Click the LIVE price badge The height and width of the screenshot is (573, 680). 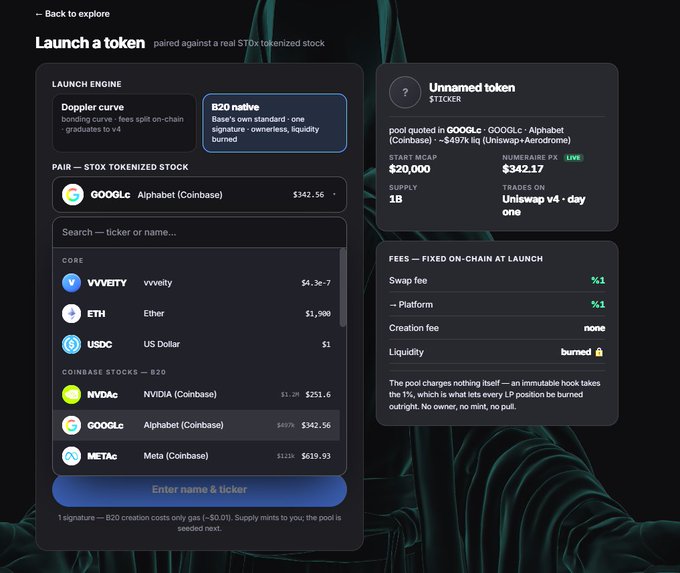click(573, 158)
